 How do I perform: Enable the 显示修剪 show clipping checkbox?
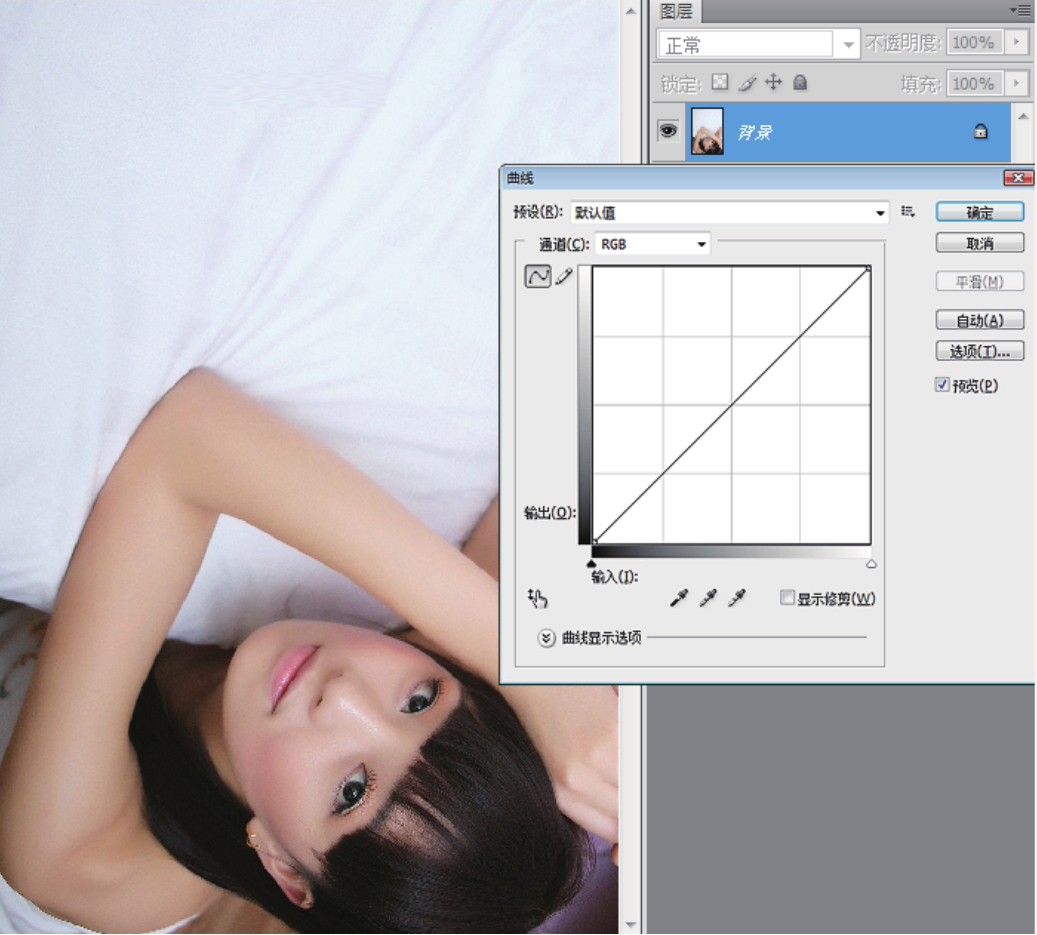coord(788,598)
